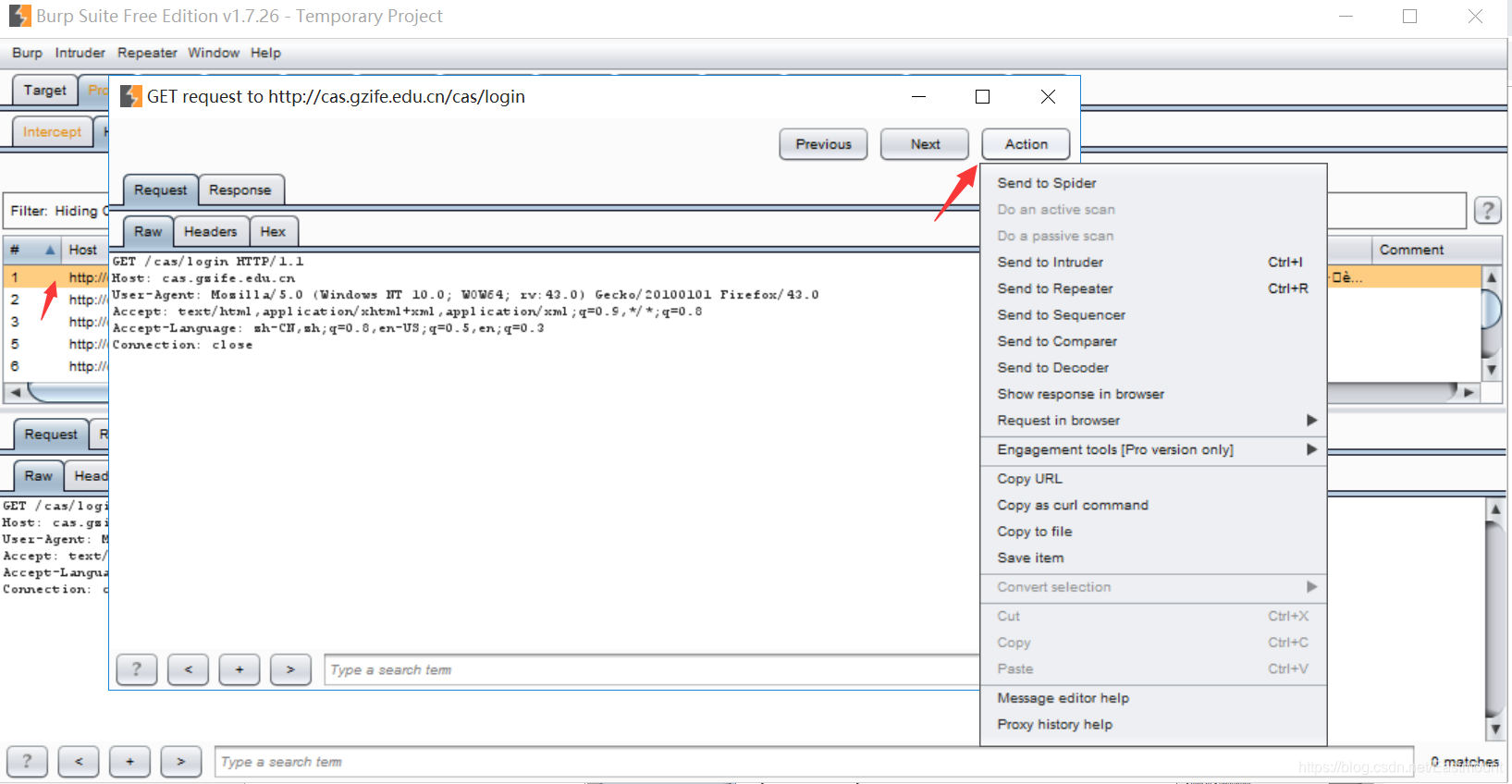This screenshot has height=784, width=1512.
Task: Click lower request pane scroll up arrow
Action: tap(1495, 509)
